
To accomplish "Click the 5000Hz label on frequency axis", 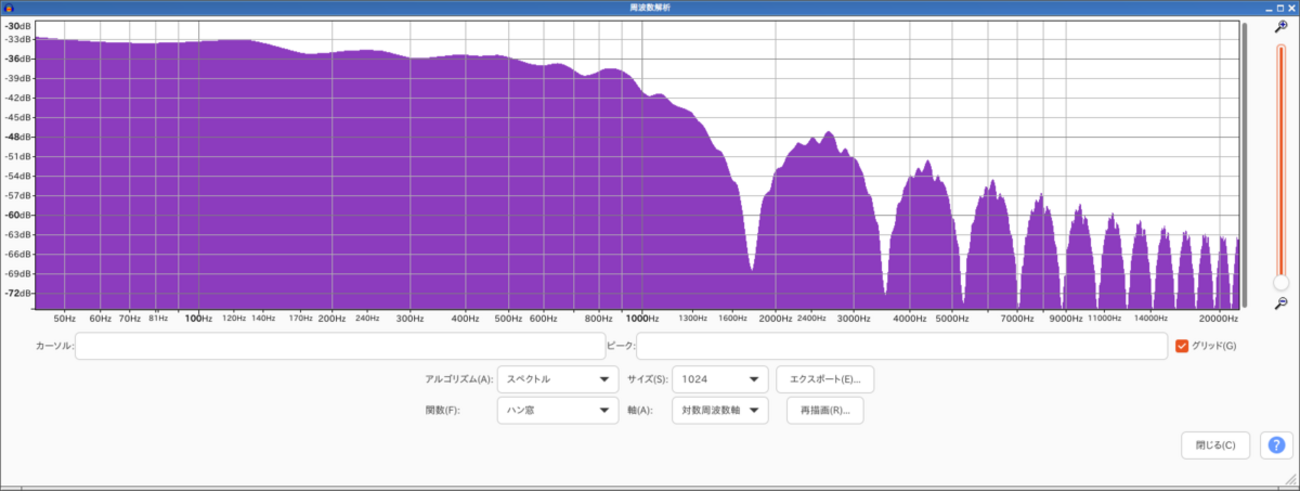I will [x=951, y=318].
